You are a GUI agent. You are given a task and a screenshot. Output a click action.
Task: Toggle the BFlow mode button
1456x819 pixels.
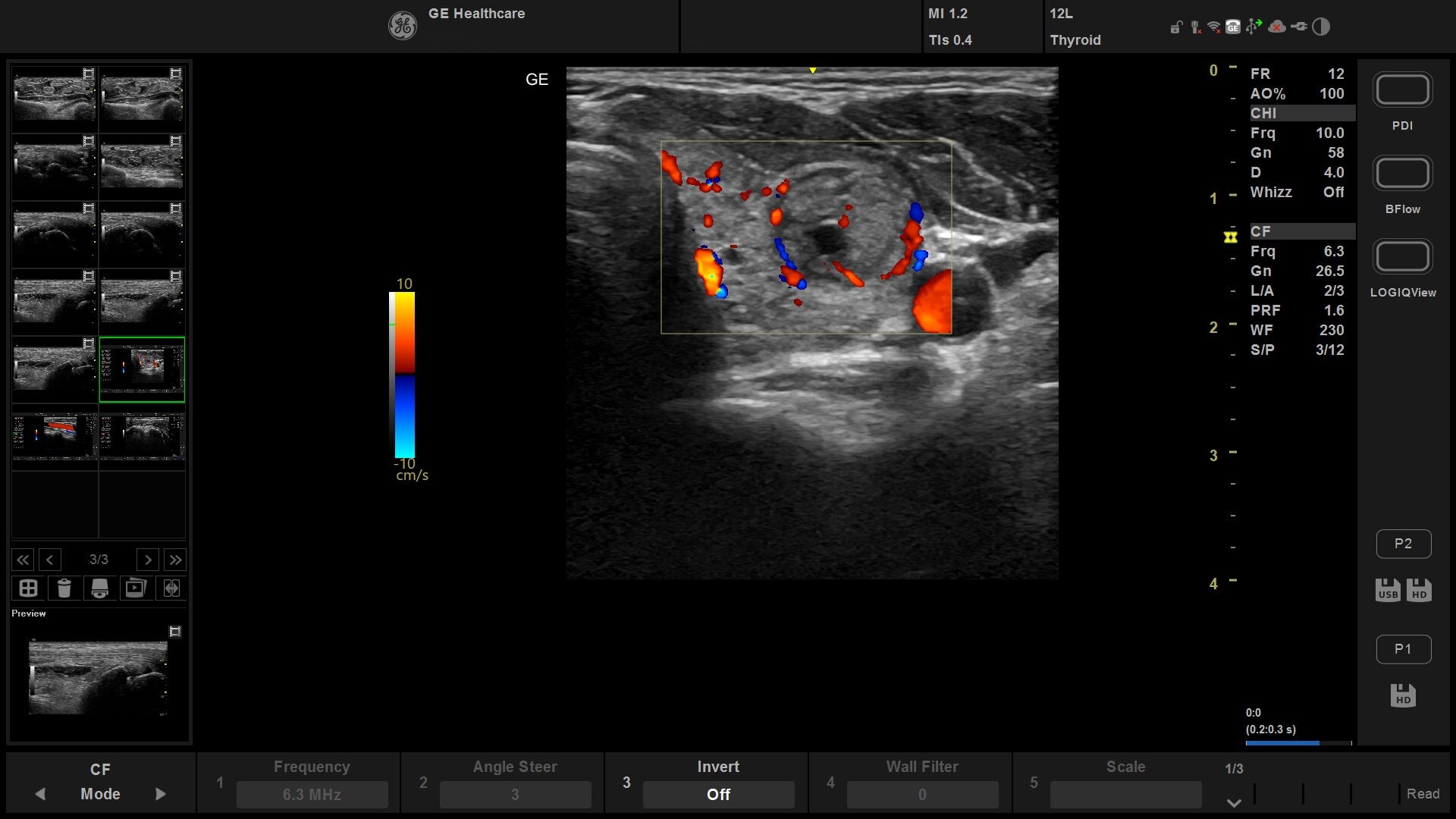click(1402, 174)
